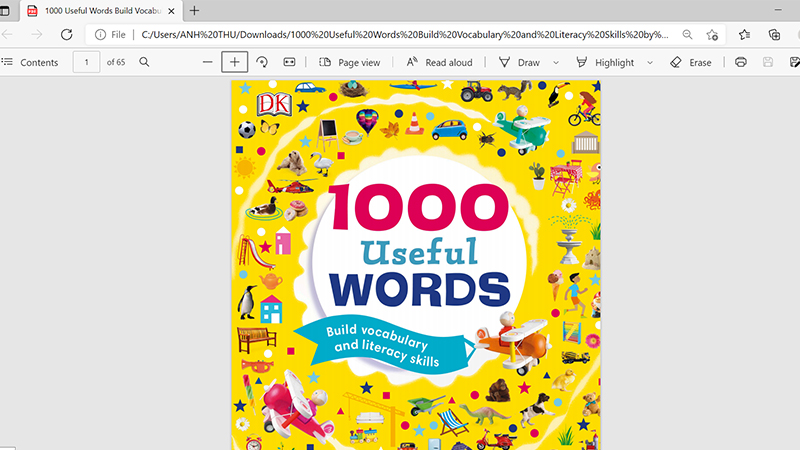Viewport: 800px width, 450px height.
Task: Zoom out with the minus icon
Action: click(x=207, y=62)
